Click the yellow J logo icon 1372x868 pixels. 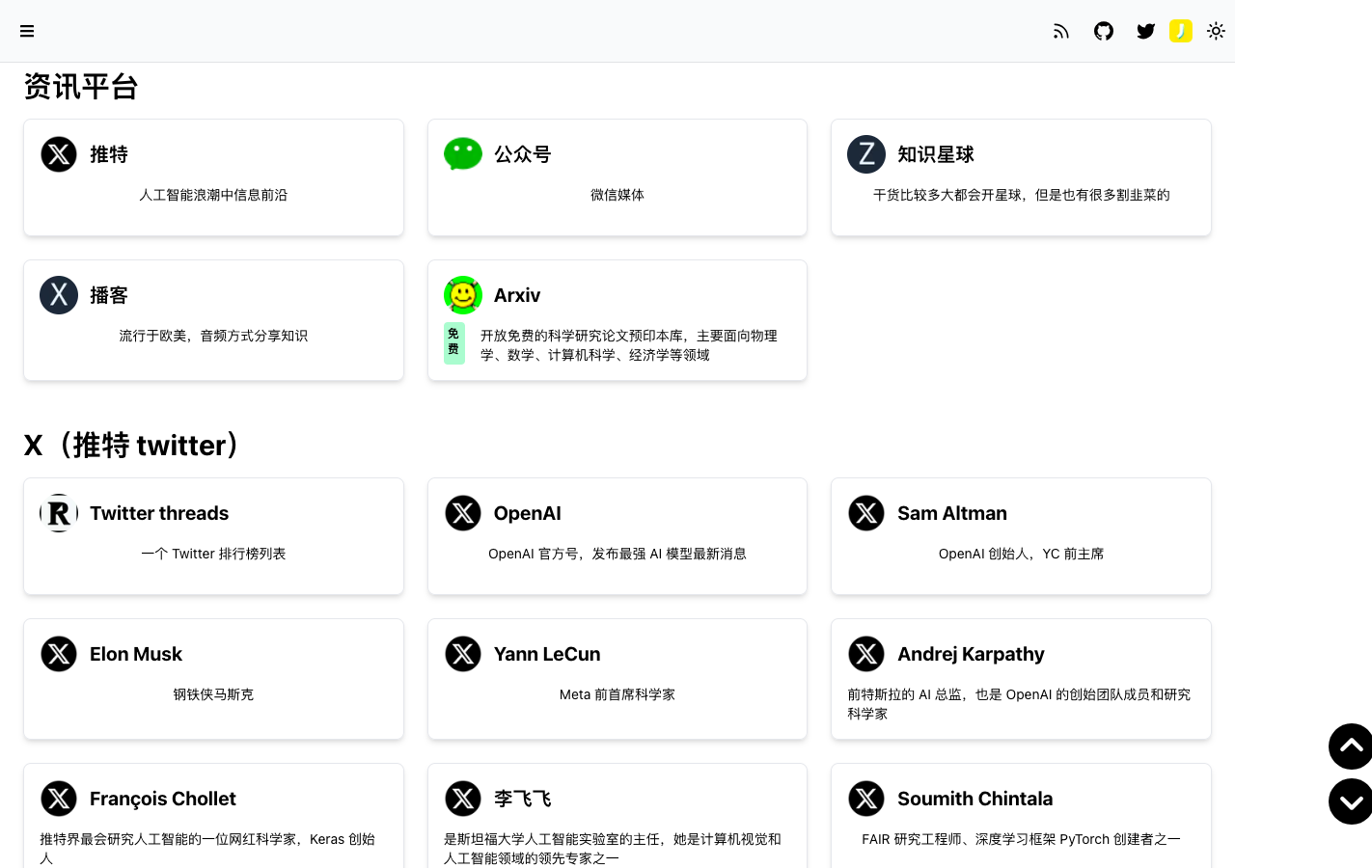(x=1180, y=31)
